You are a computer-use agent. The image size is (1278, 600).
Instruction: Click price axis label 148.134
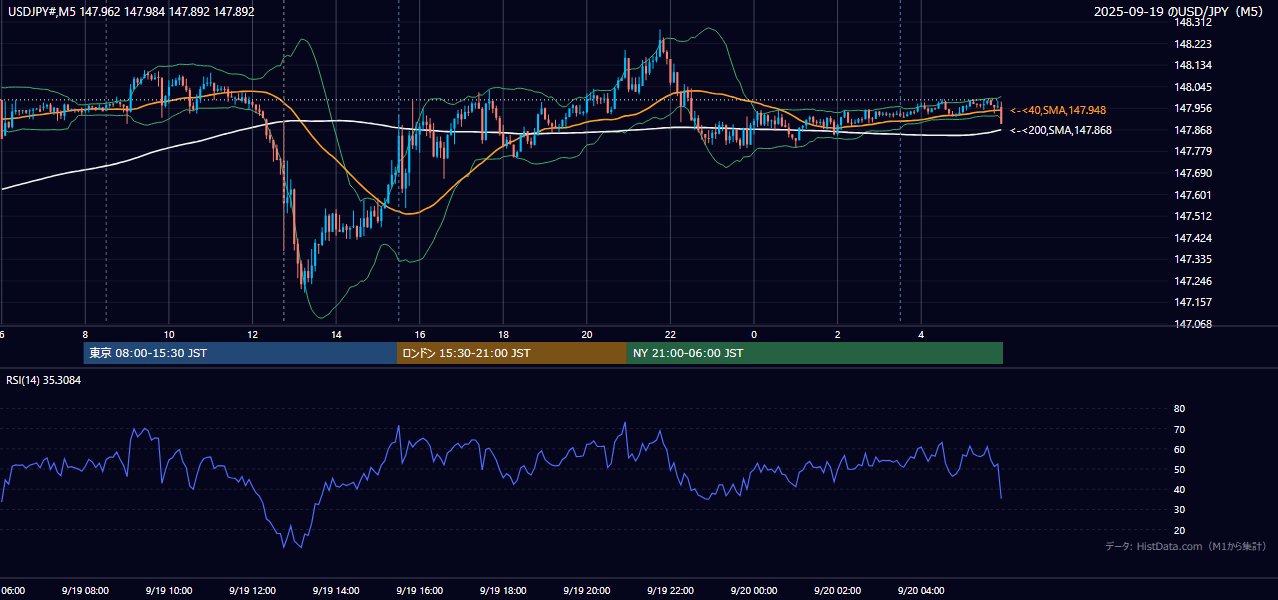pyautogui.click(x=1192, y=65)
